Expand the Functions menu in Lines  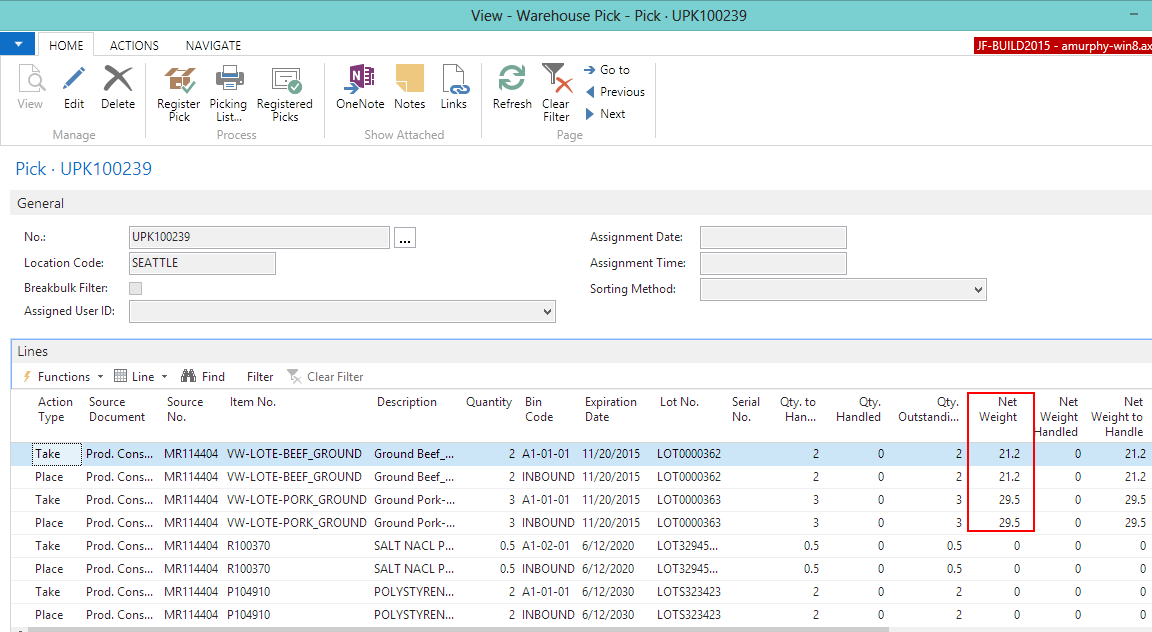click(63, 377)
